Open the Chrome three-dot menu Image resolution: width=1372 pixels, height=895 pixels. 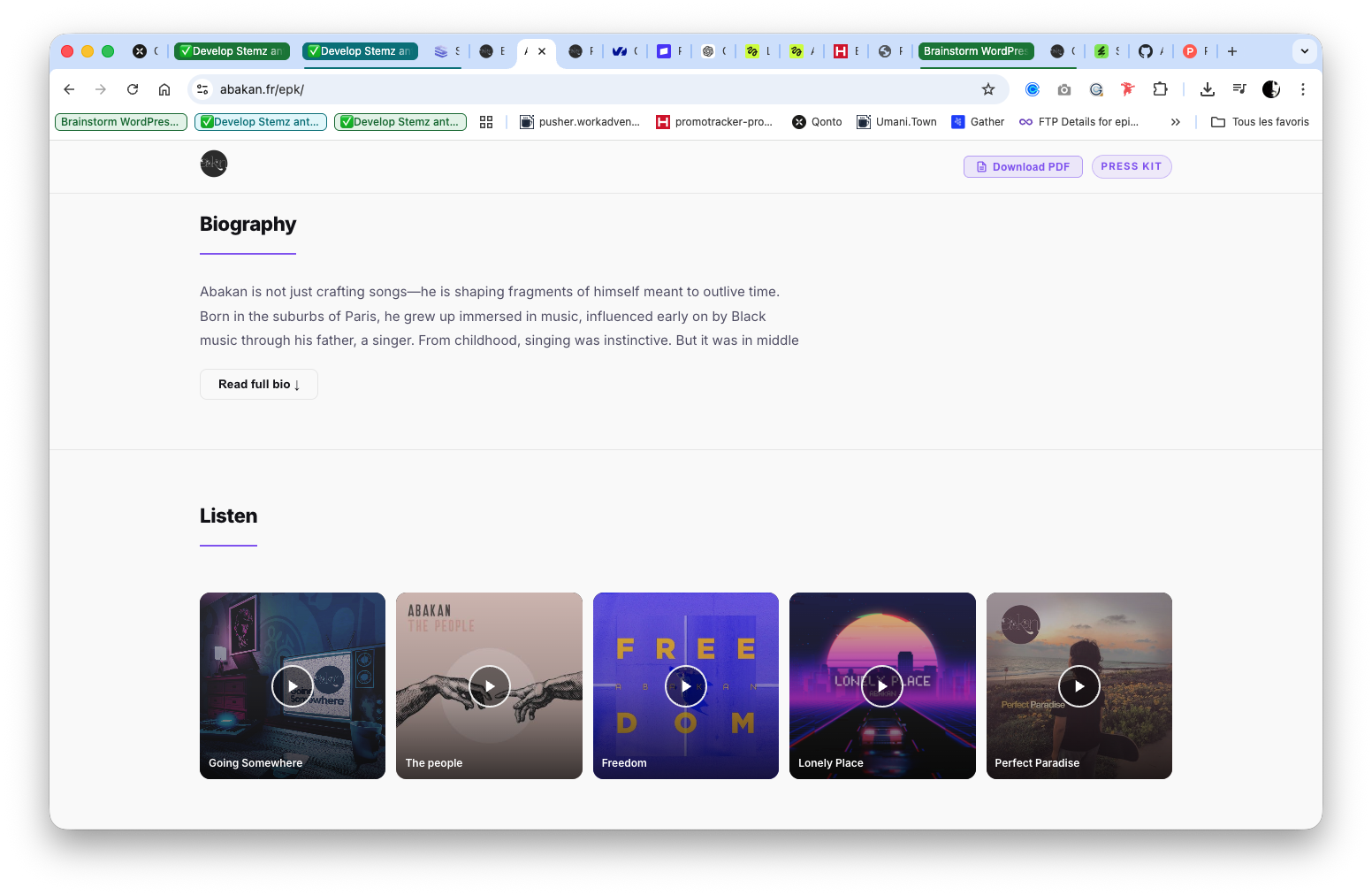[x=1303, y=89]
